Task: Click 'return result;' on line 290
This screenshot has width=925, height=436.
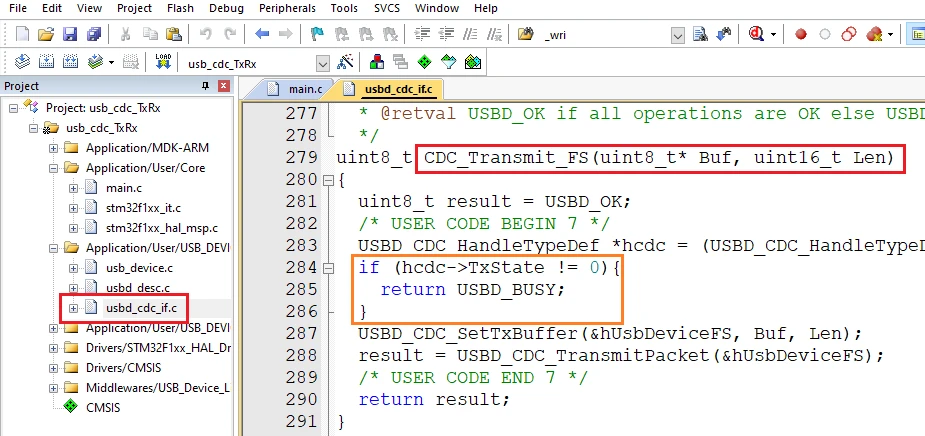Action: pos(434,400)
